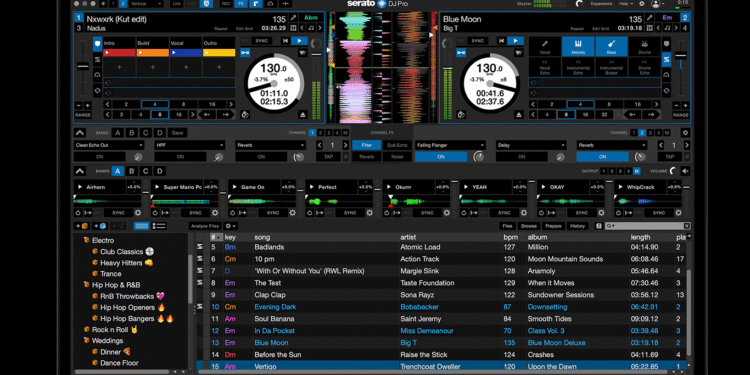
Task: Open the Prepare panel tab
Action: [553, 226]
